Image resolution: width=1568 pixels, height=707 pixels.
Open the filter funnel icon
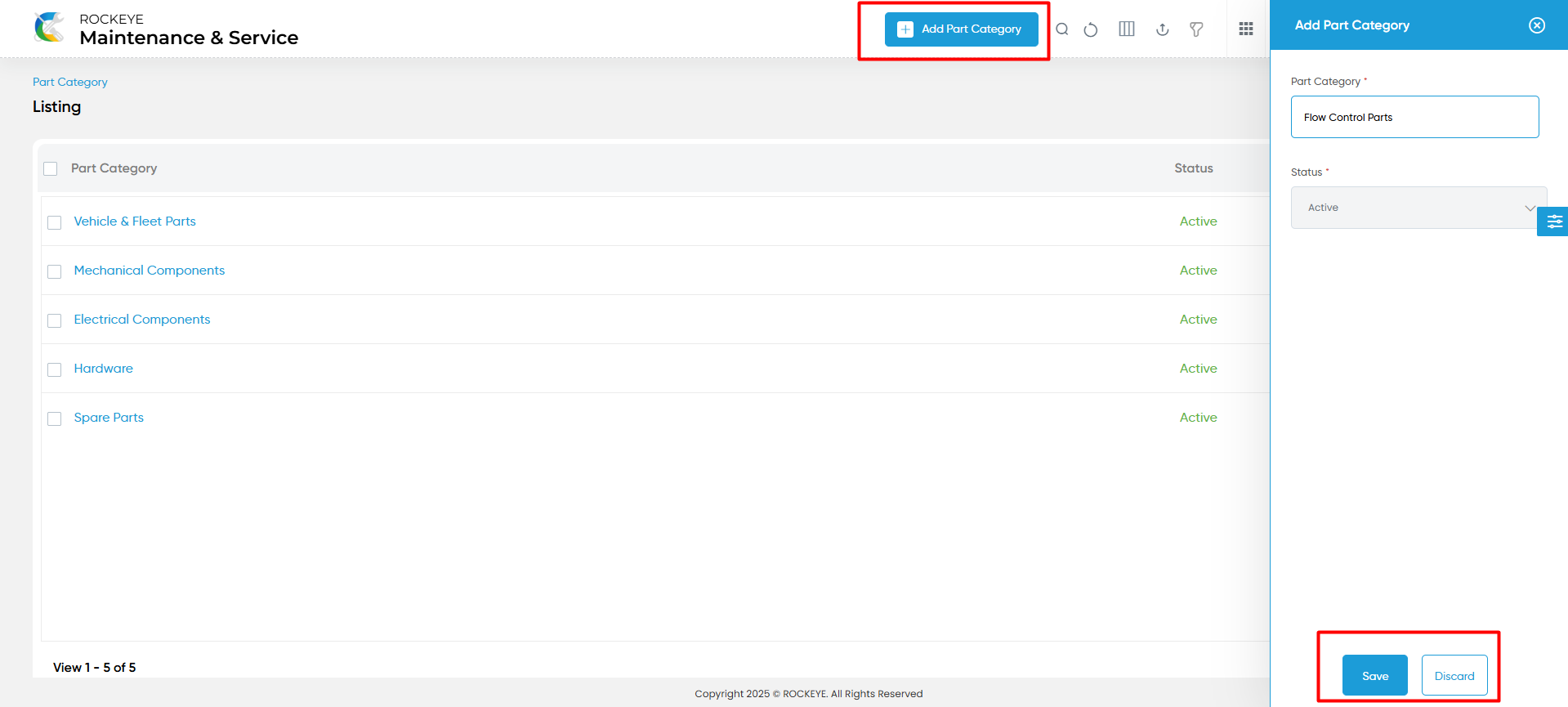1196,29
